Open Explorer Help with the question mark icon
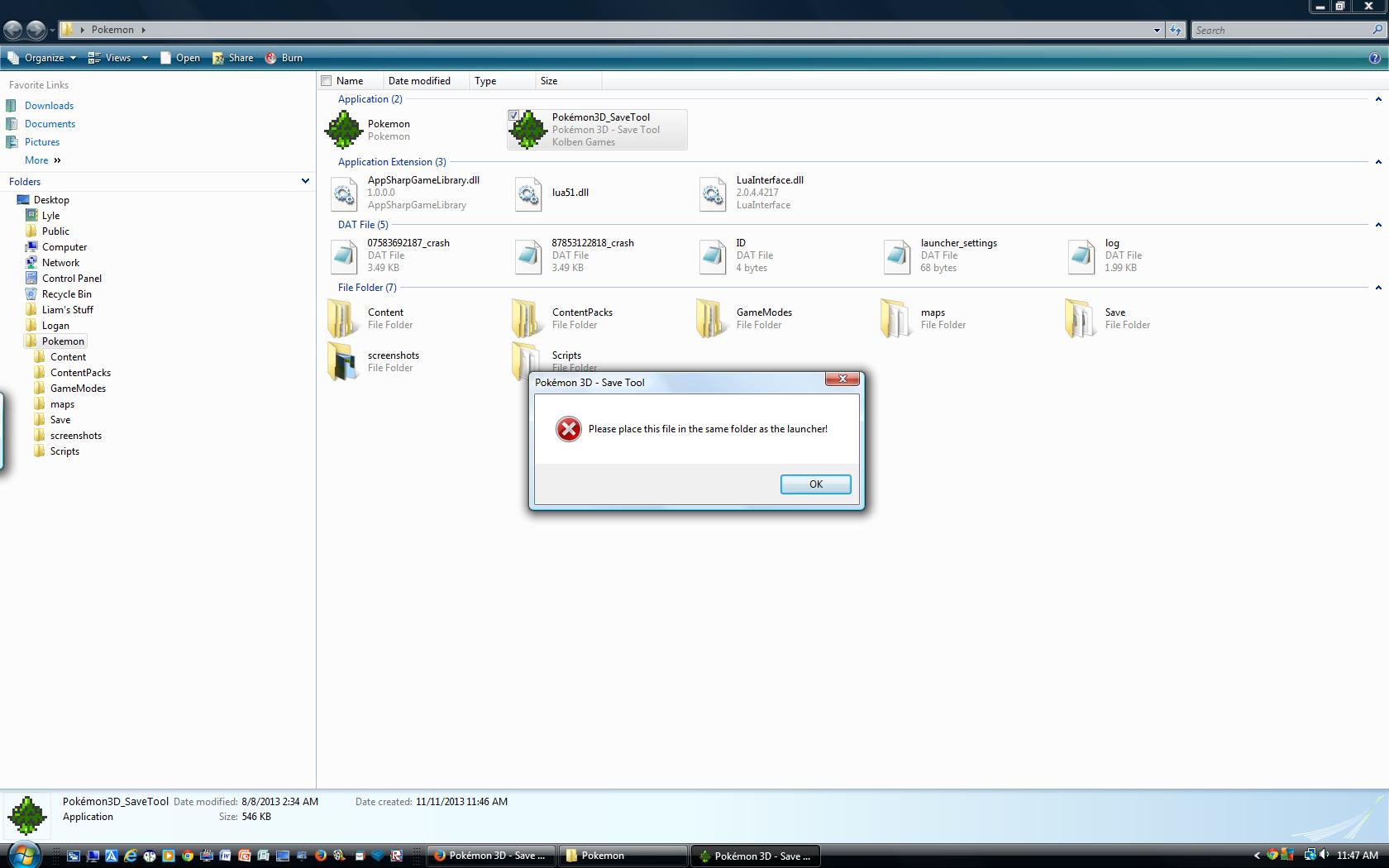The height and width of the screenshot is (868, 1389). click(1375, 58)
